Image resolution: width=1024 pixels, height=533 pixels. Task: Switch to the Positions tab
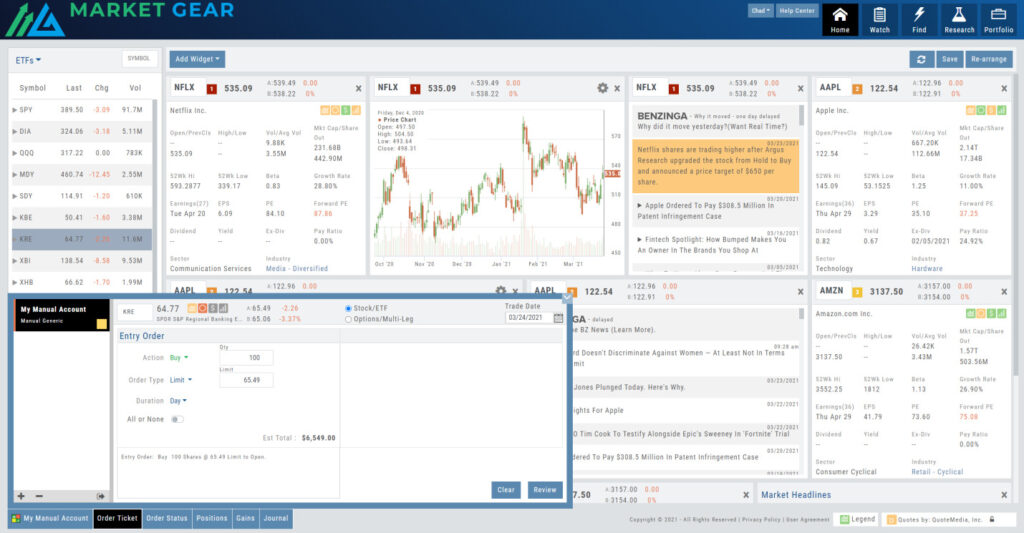click(212, 519)
